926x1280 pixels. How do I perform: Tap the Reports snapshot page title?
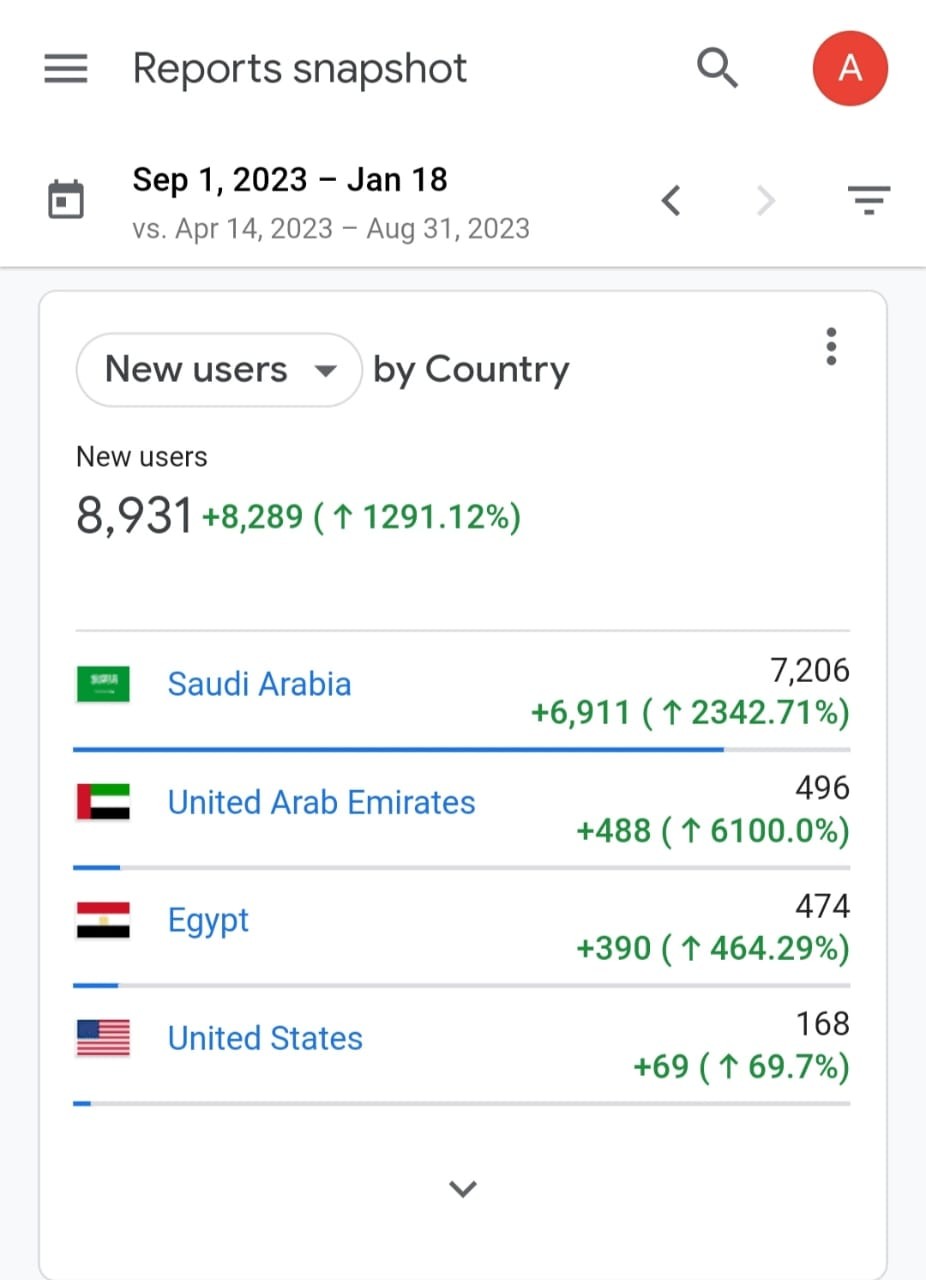click(x=300, y=69)
